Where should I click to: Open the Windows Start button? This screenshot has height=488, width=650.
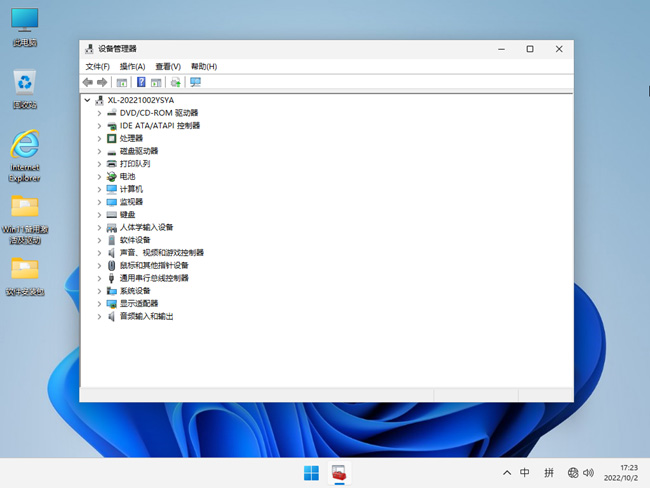click(x=311, y=473)
